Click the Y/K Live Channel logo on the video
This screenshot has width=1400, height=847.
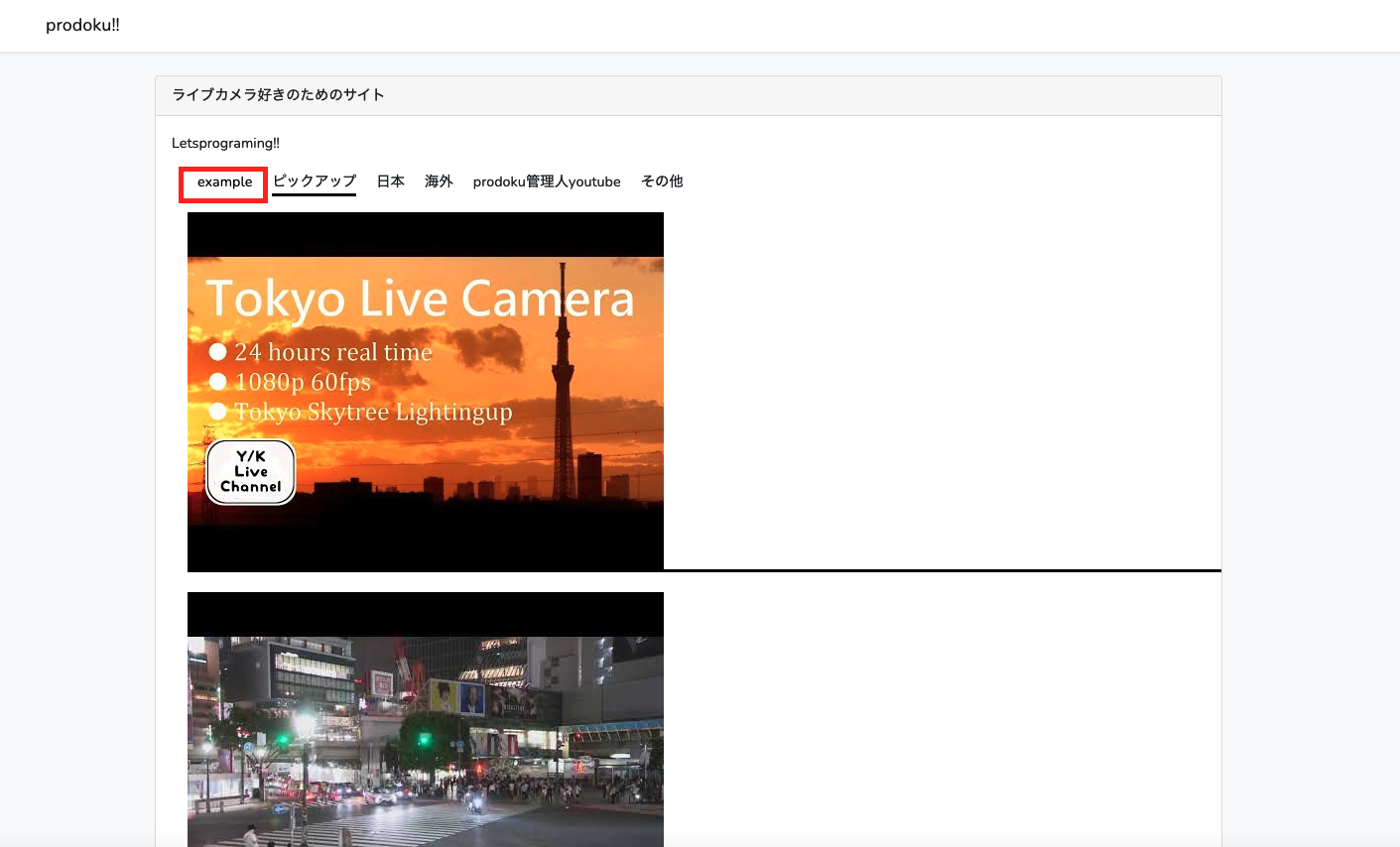(x=249, y=472)
